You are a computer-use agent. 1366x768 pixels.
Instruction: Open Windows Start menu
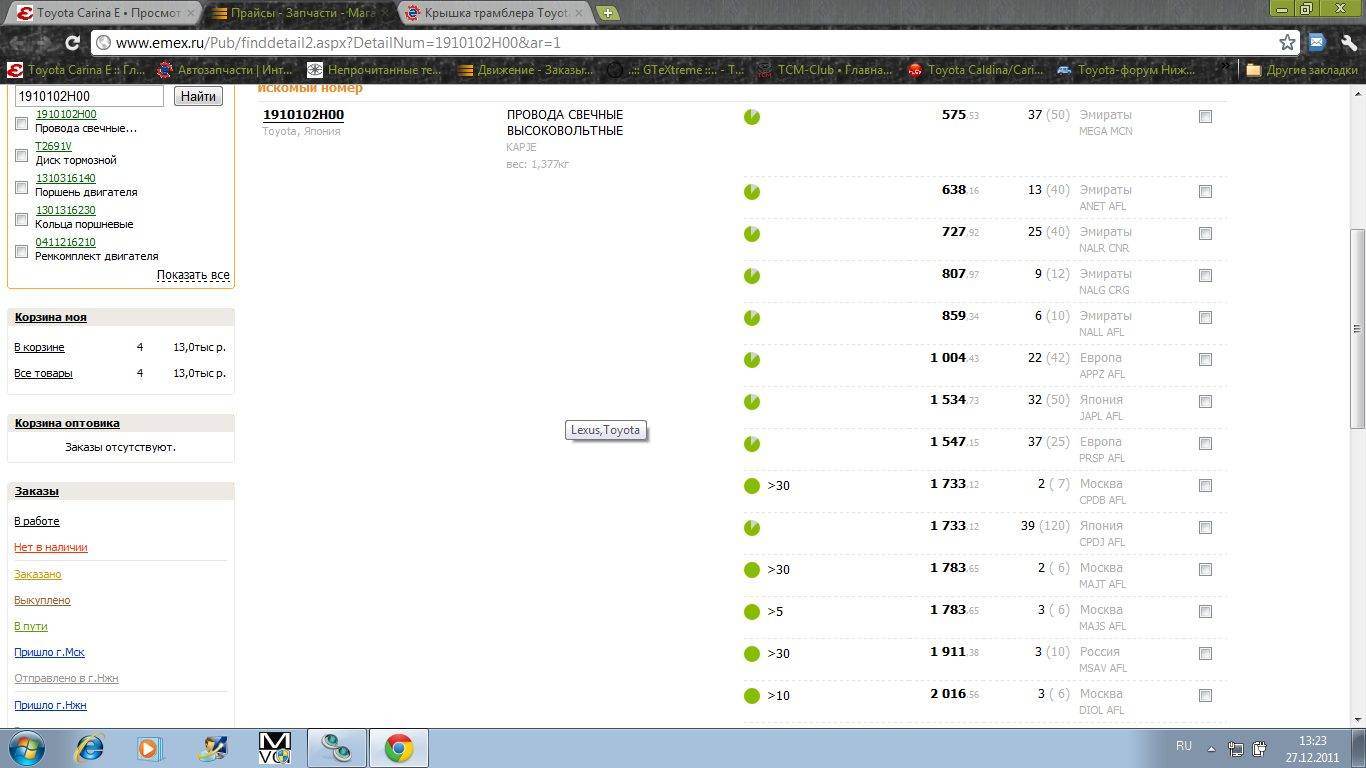tap(27, 748)
